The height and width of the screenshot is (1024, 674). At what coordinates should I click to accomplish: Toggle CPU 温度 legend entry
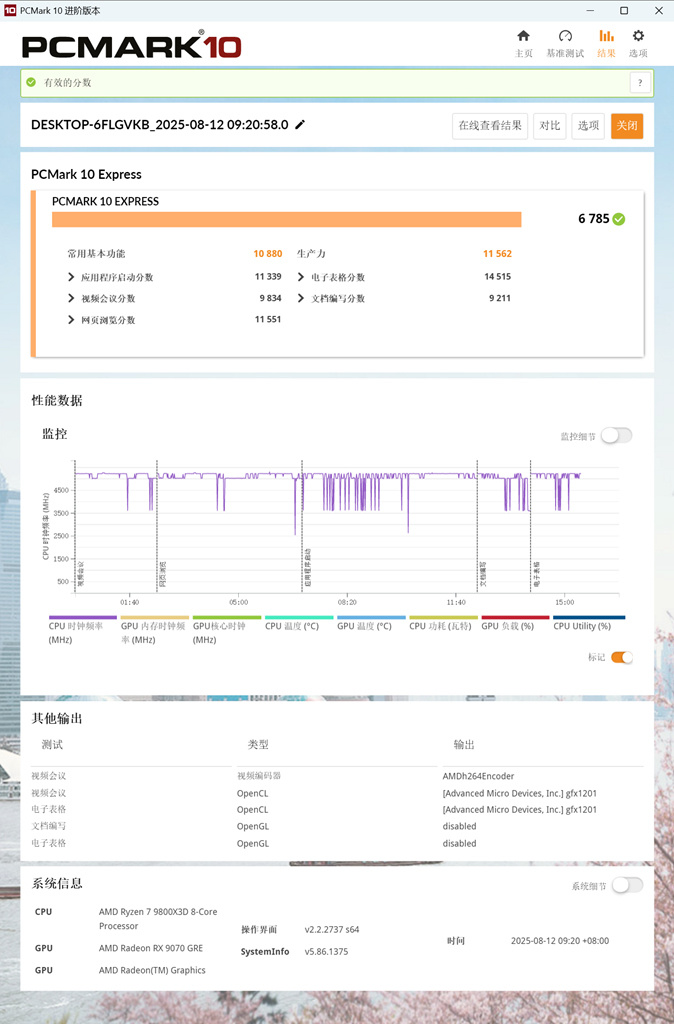tap(299, 623)
